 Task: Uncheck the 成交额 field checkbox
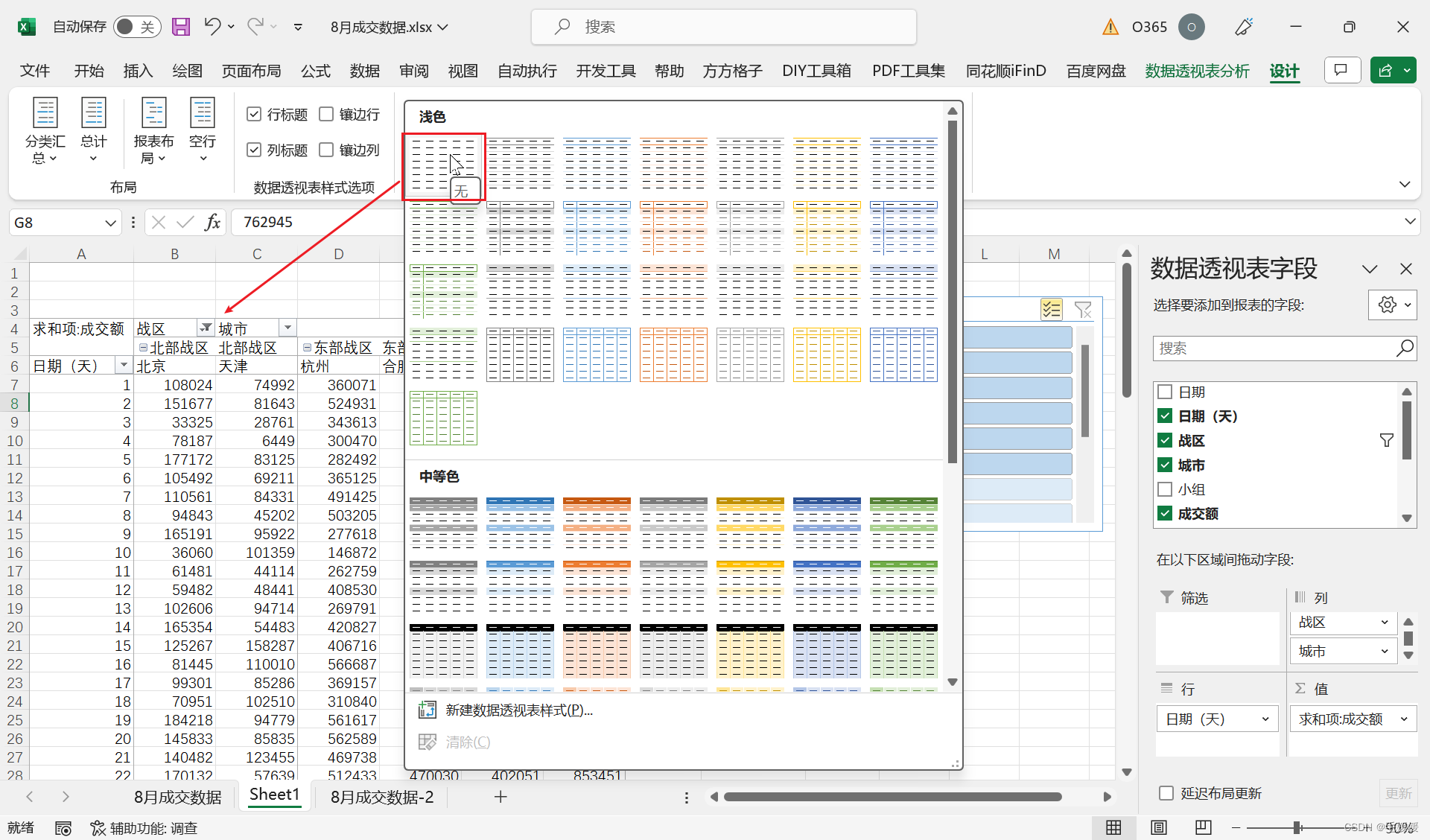1166,514
